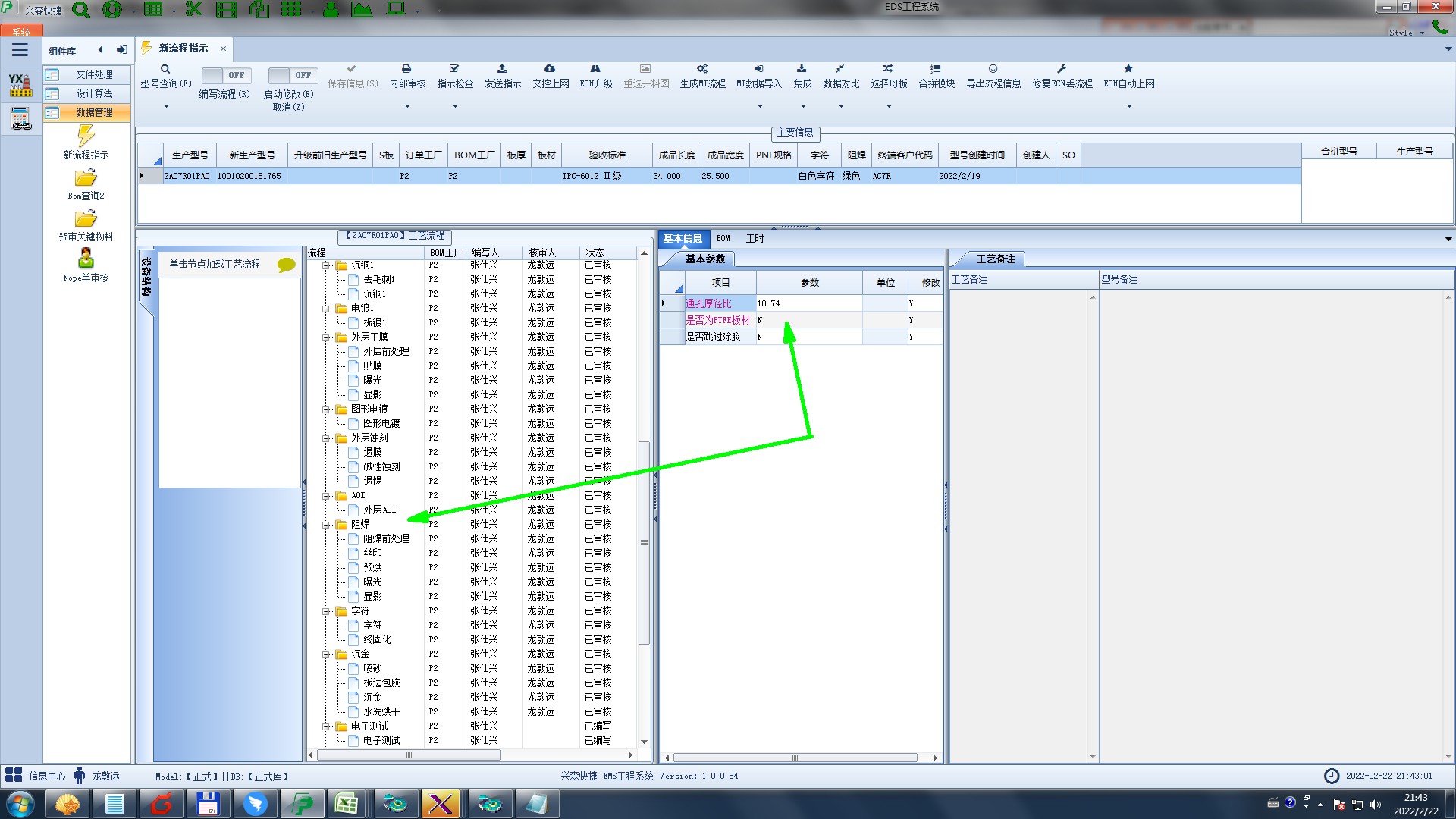Click the 数据对比 toolbar icon

[x=840, y=69]
